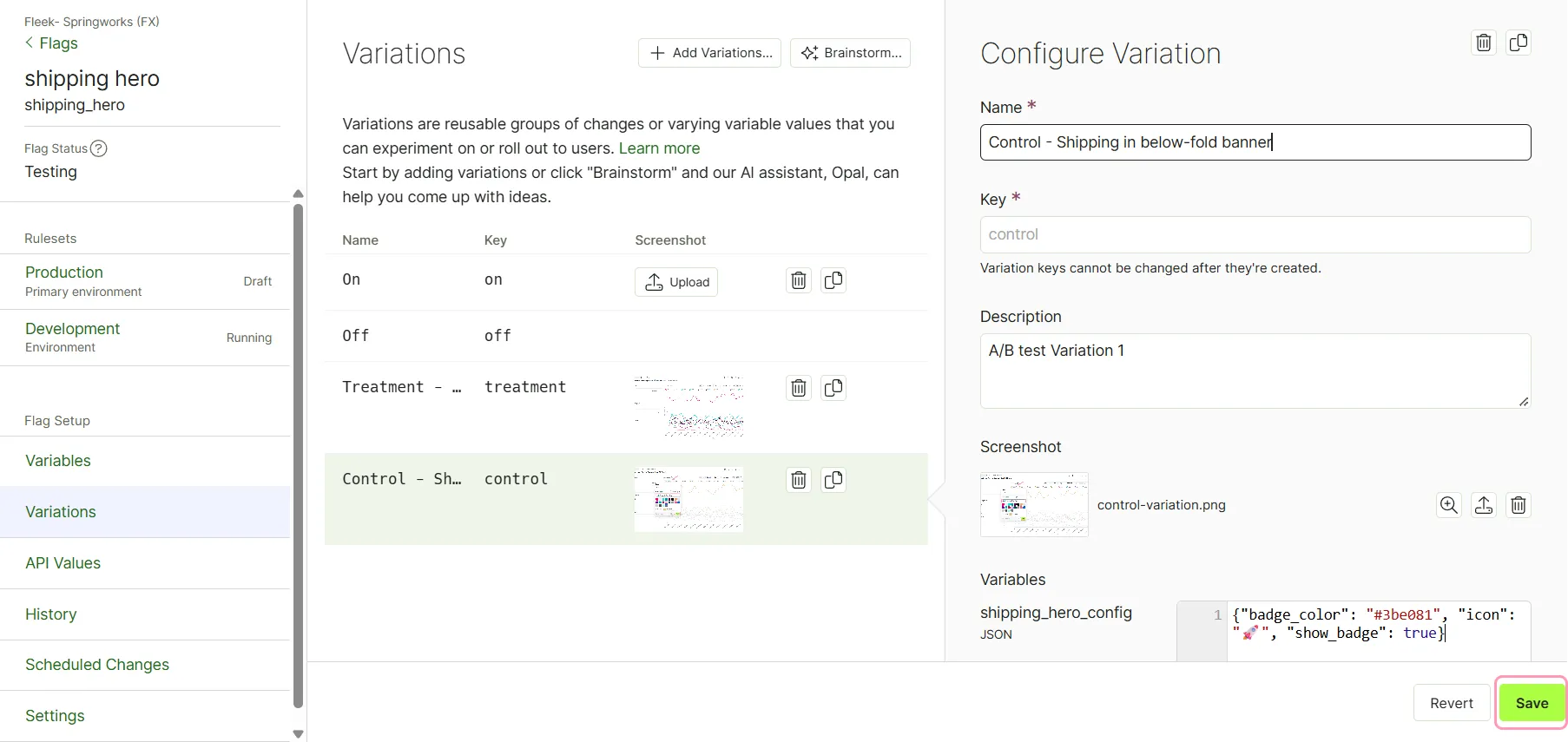Delete the On variation row
Image resolution: width=1568 pixels, height=742 pixels.
pyautogui.click(x=799, y=280)
